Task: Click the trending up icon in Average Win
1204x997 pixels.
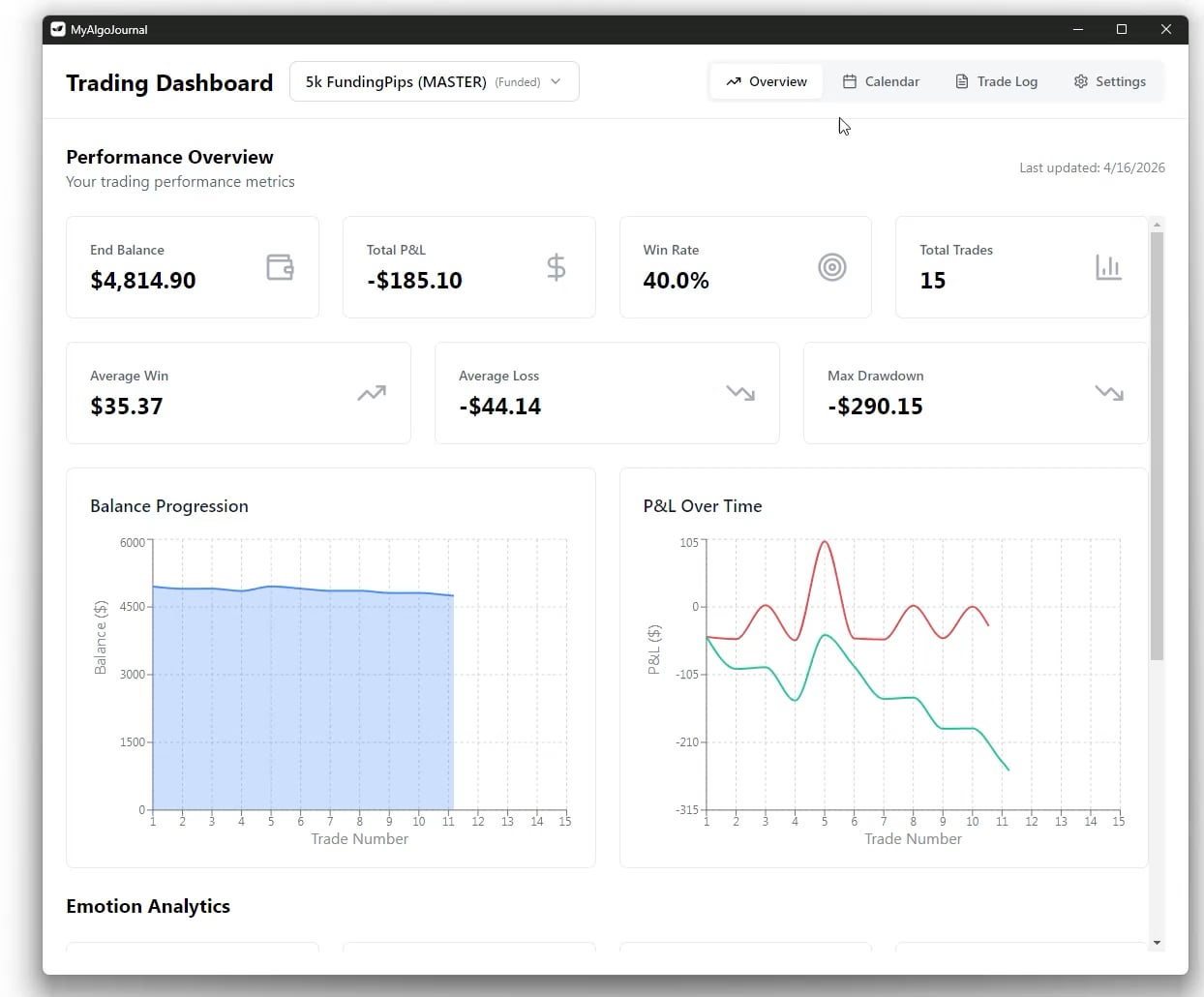Action: [372, 393]
